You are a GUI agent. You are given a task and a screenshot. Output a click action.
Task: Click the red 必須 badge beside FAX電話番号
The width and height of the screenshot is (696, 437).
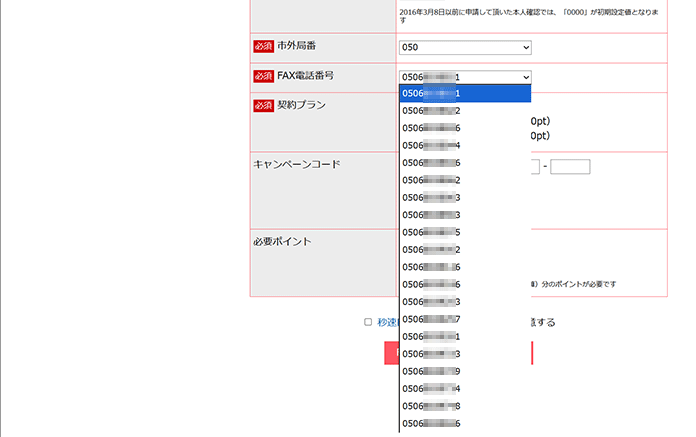coord(263,76)
